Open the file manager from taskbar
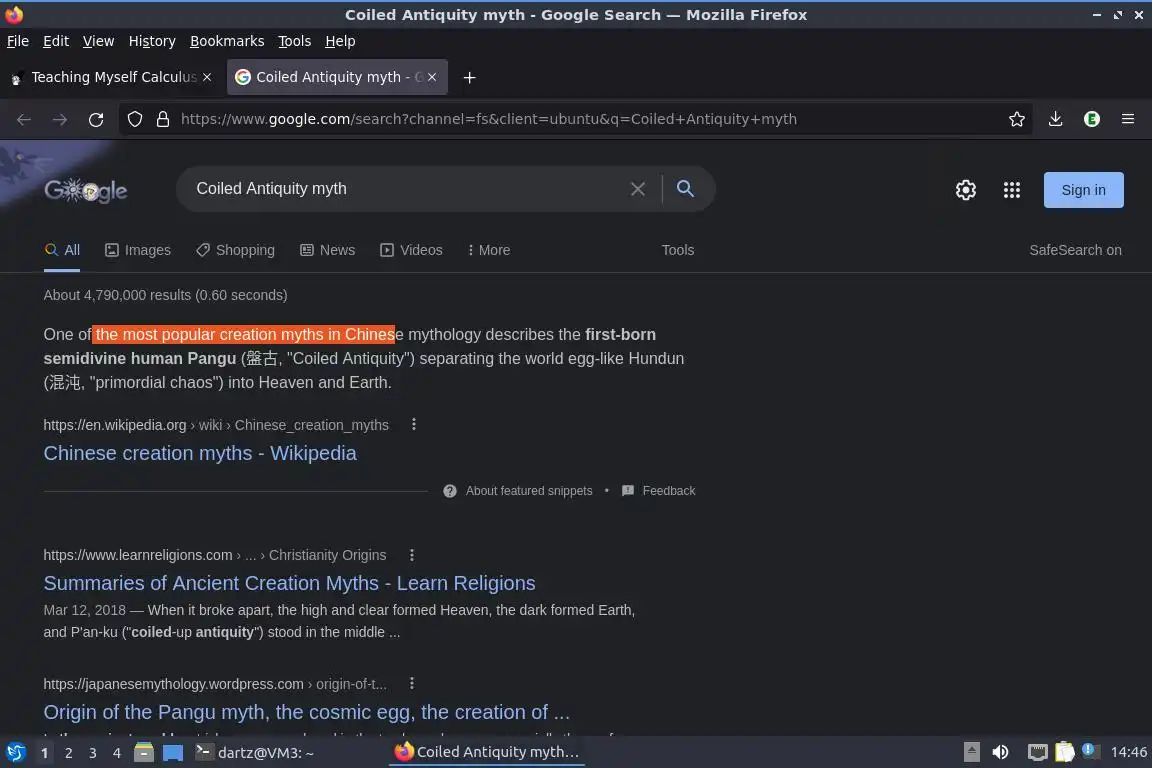 point(144,753)
